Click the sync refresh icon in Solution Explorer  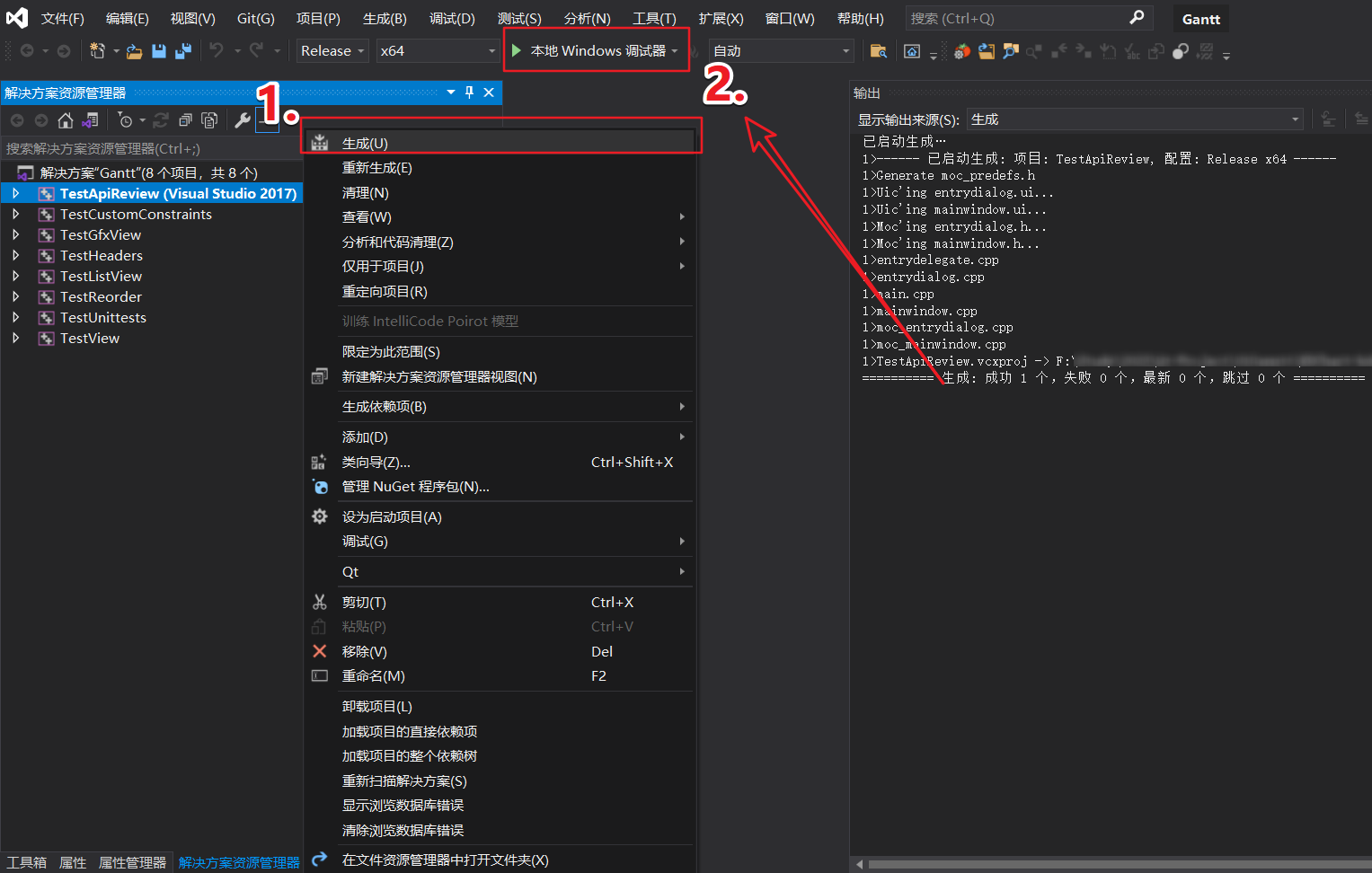pyautogui.click(x=161, y=120)
